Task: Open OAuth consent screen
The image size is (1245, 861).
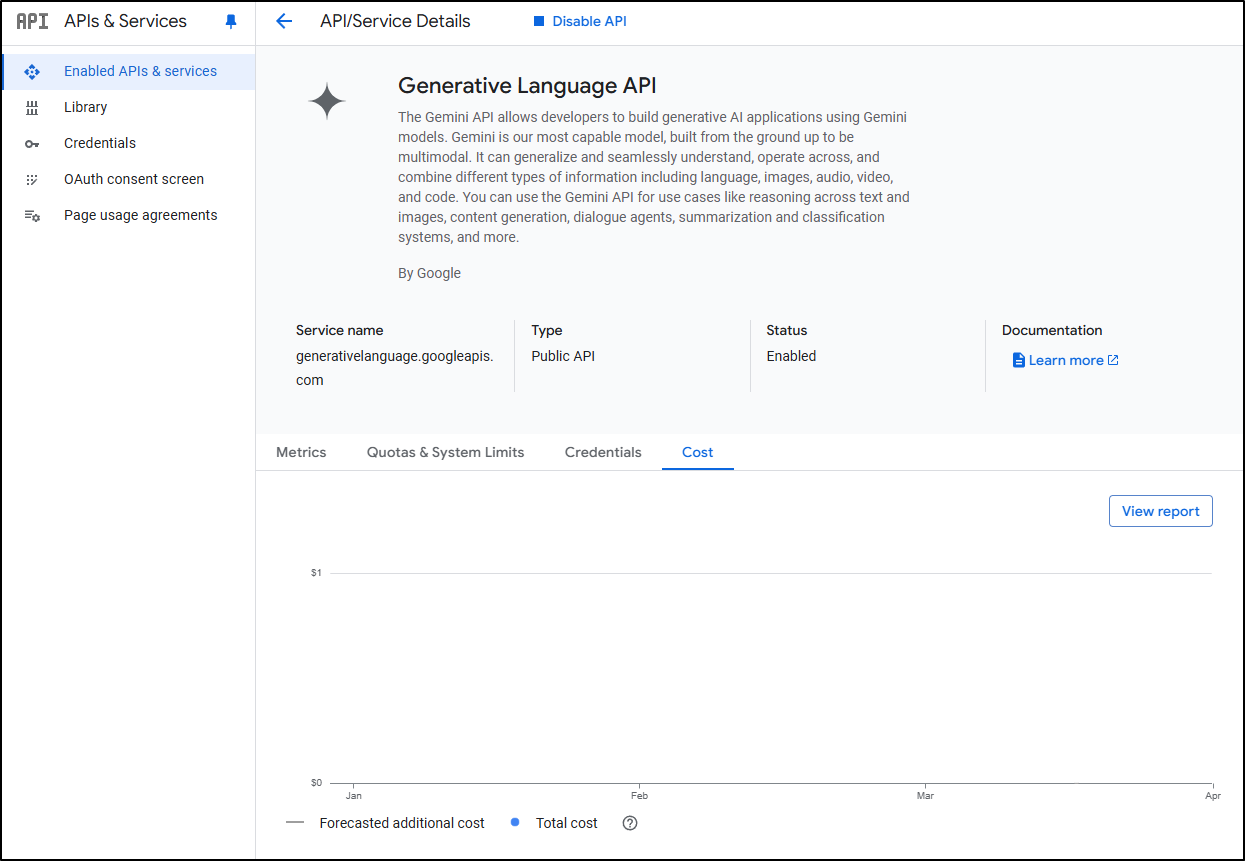Action: (x=129, y=179)
